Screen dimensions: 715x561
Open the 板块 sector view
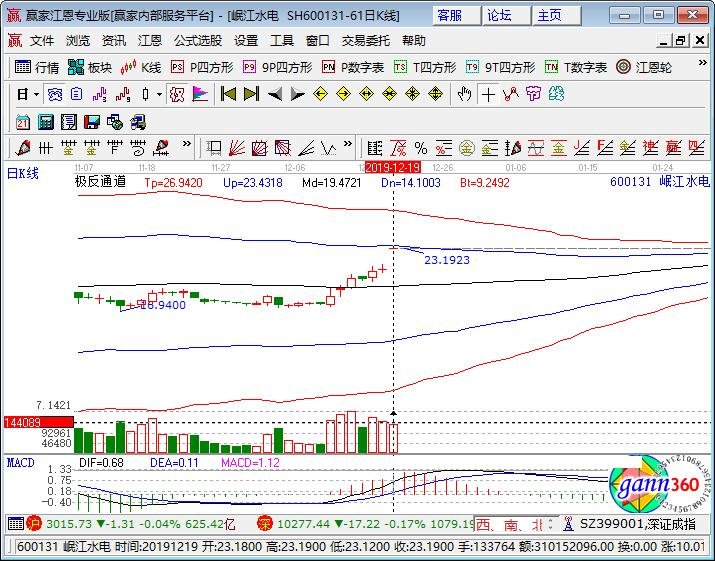[89, 68]
